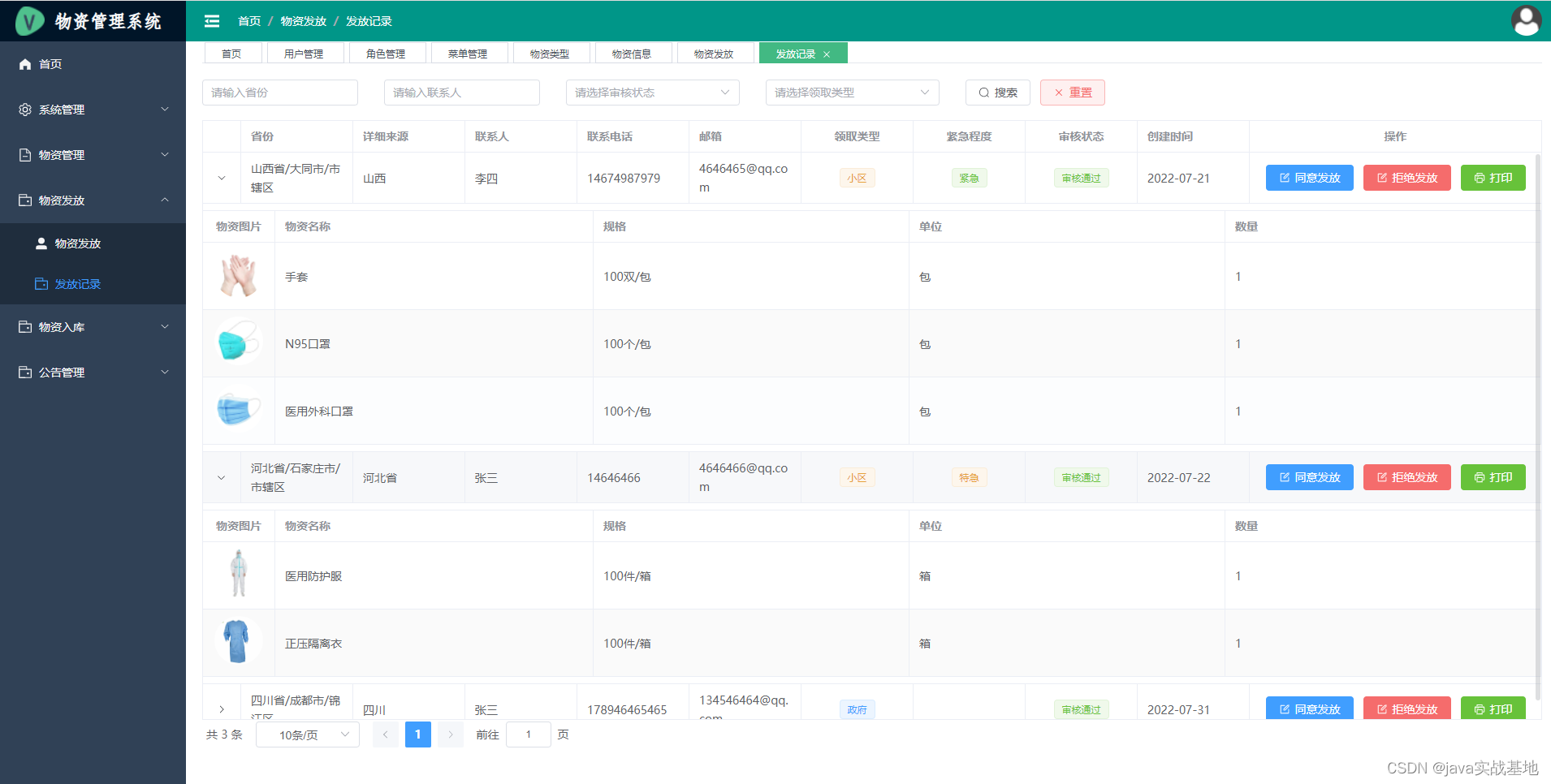Switch to the 物资发放 tab
The width and height of the screenshot is (1551, 784).
(715, 54)
